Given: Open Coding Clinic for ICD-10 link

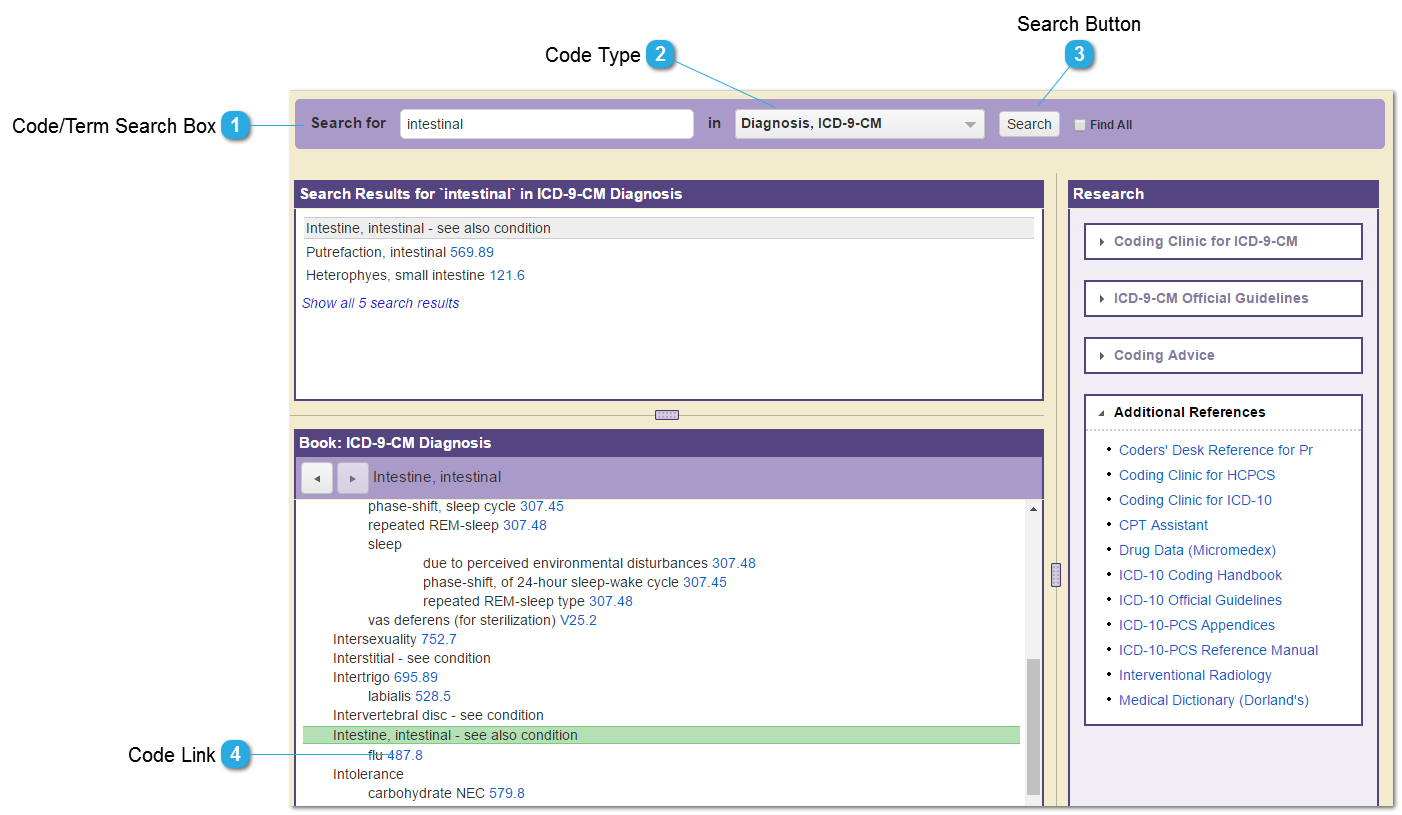Looking at the screenshot, I should 1195,500.
